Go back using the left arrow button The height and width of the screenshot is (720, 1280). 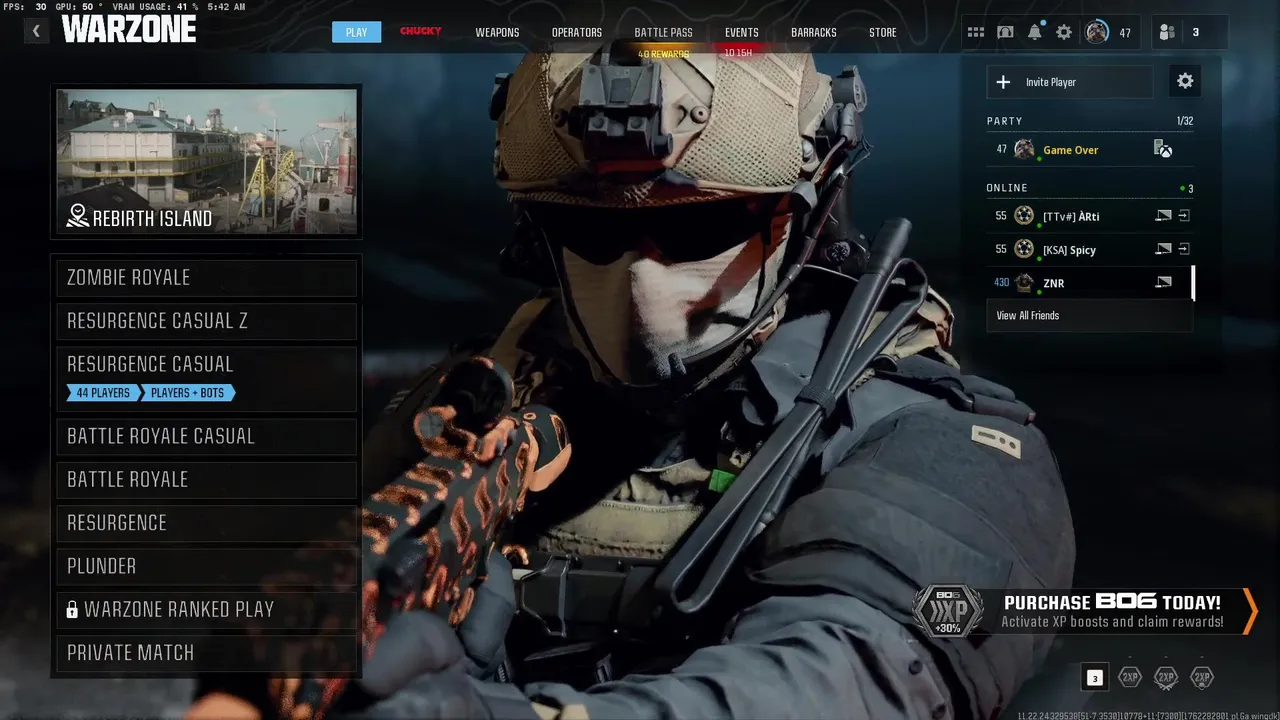36,31
